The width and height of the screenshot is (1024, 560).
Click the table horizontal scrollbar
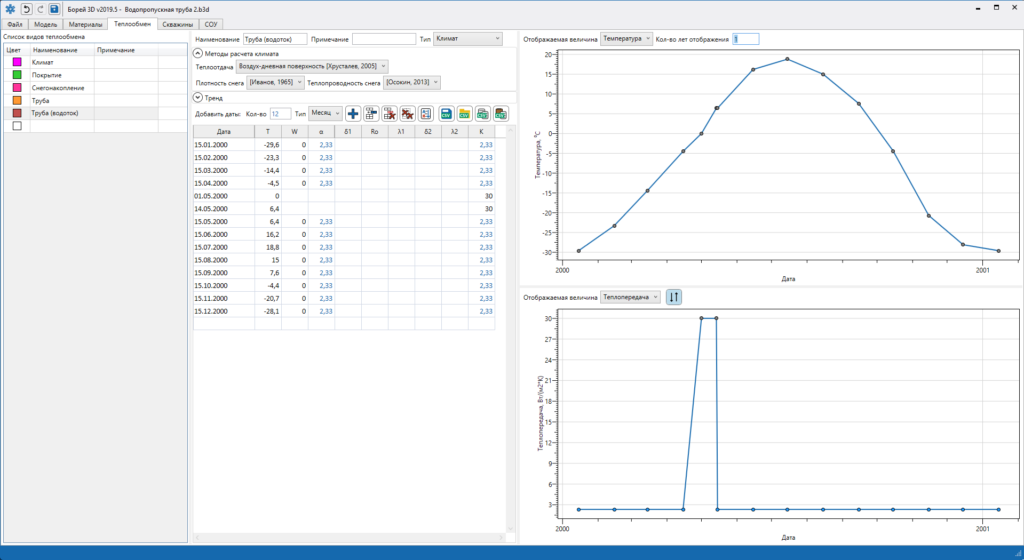[349, 538]
